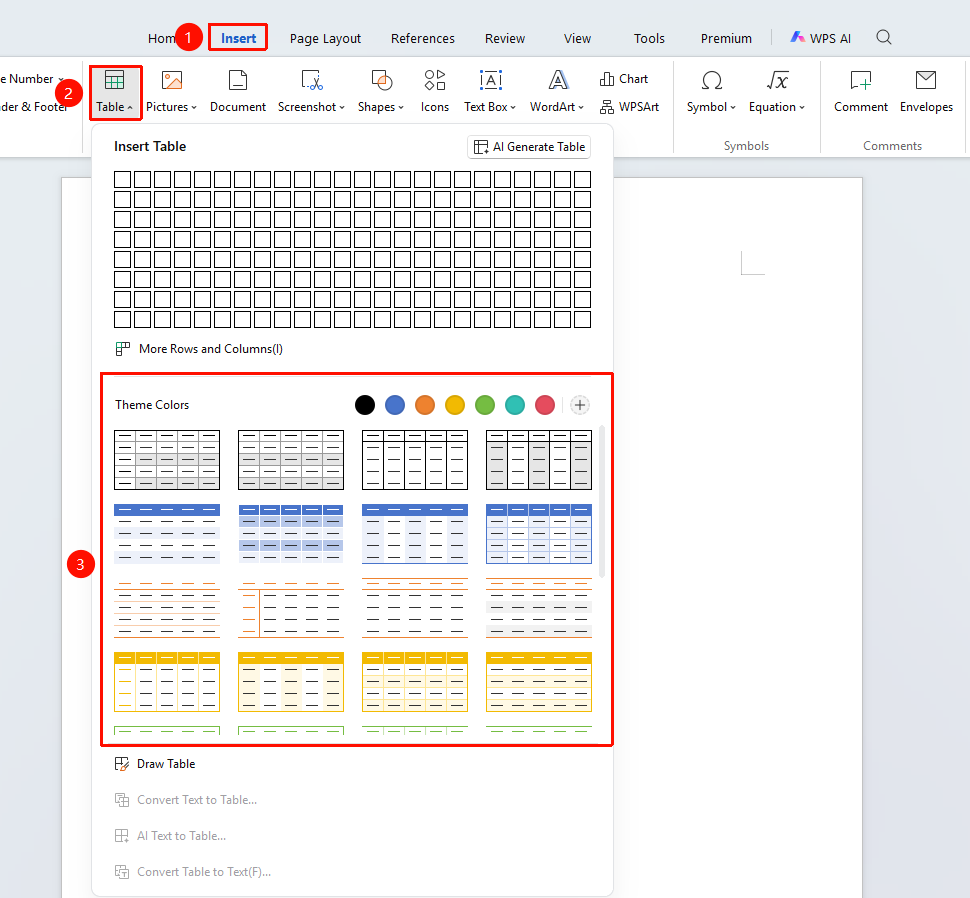Insert a WPSArt graphic
The width and height of the screenshot is (970, 898).
(629, 107)
